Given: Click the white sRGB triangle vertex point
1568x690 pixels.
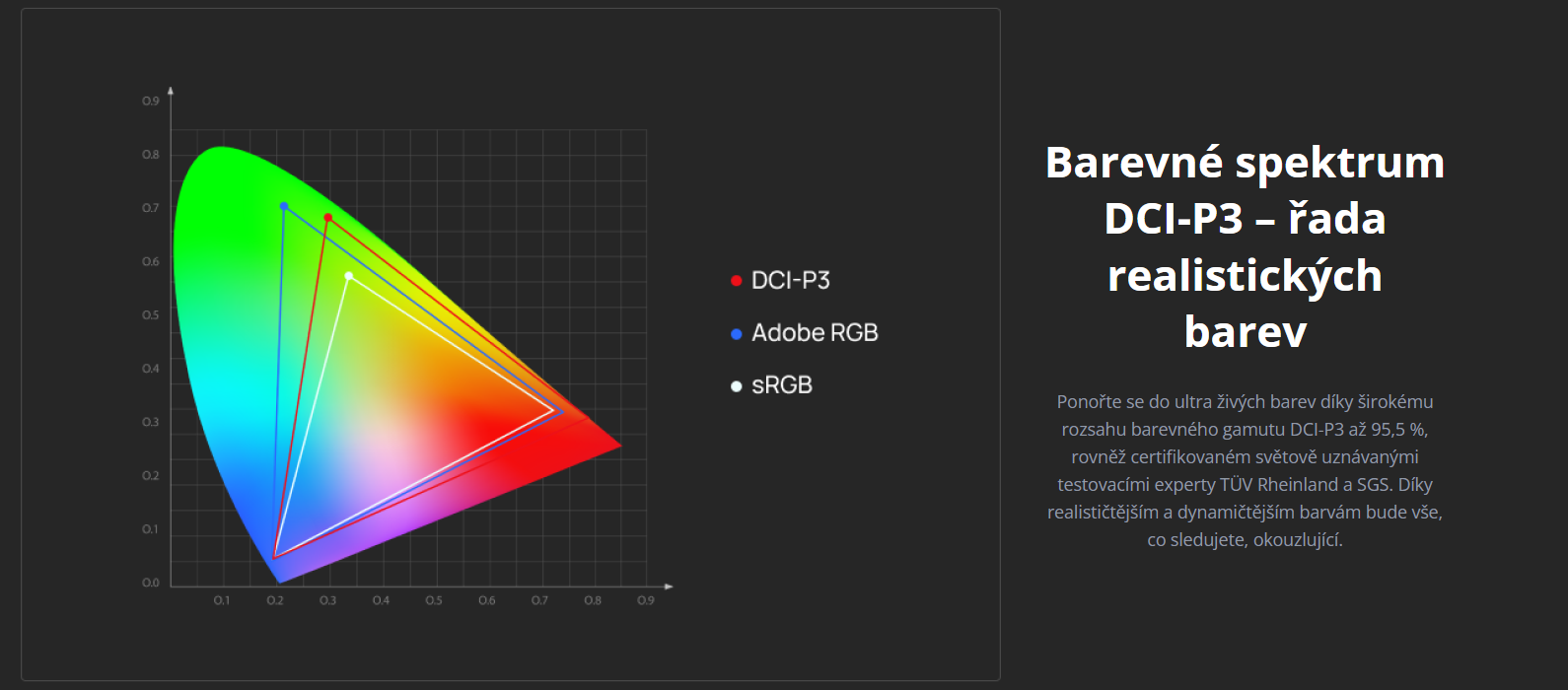Looking at the screenshot, I should [349, 276].
